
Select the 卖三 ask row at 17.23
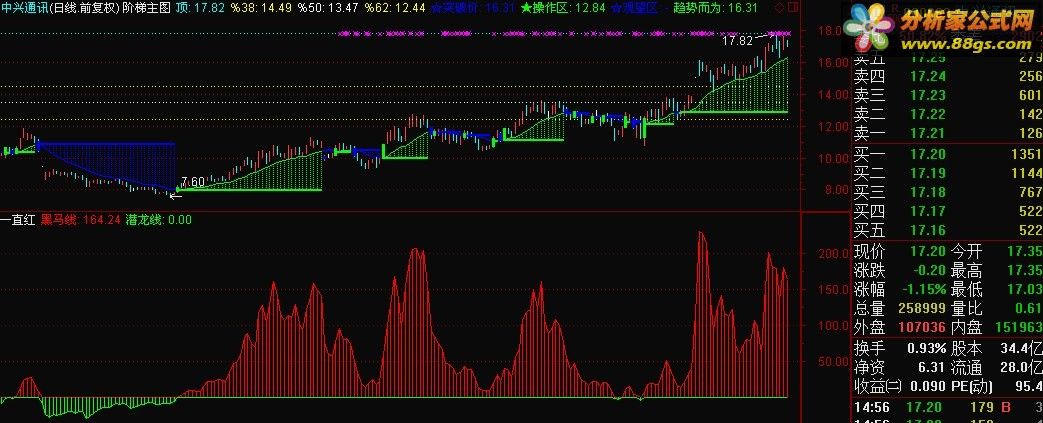tap(948, 95)
